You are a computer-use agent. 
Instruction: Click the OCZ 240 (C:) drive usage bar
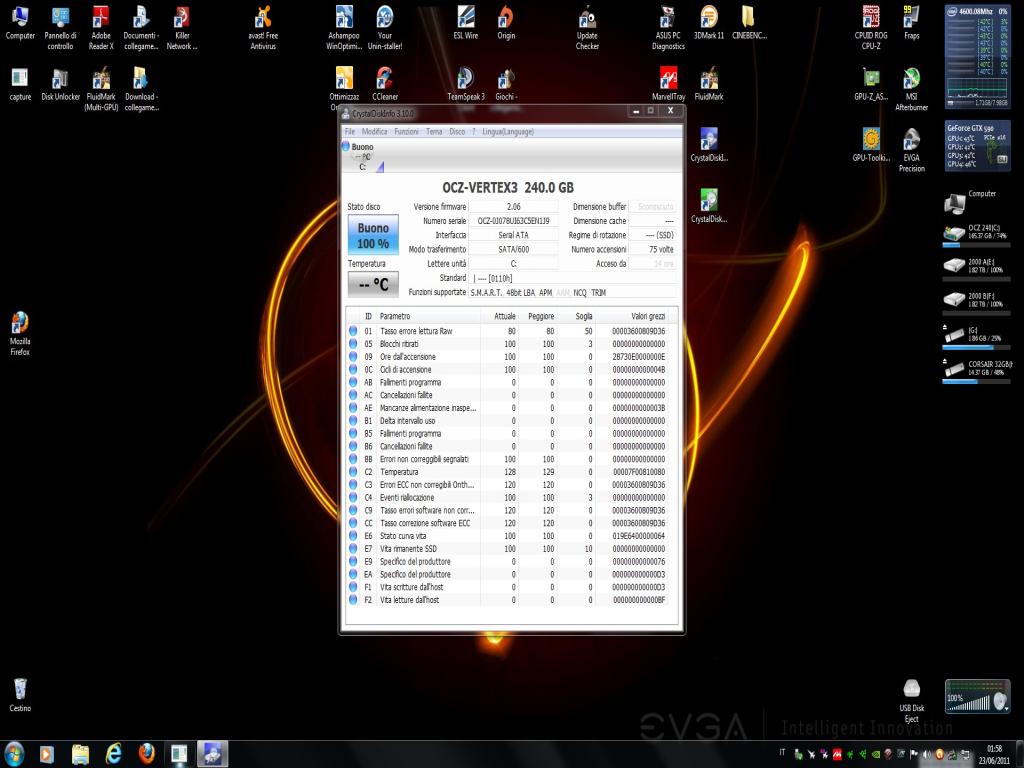pyautogui.click(x=976, y=246)
